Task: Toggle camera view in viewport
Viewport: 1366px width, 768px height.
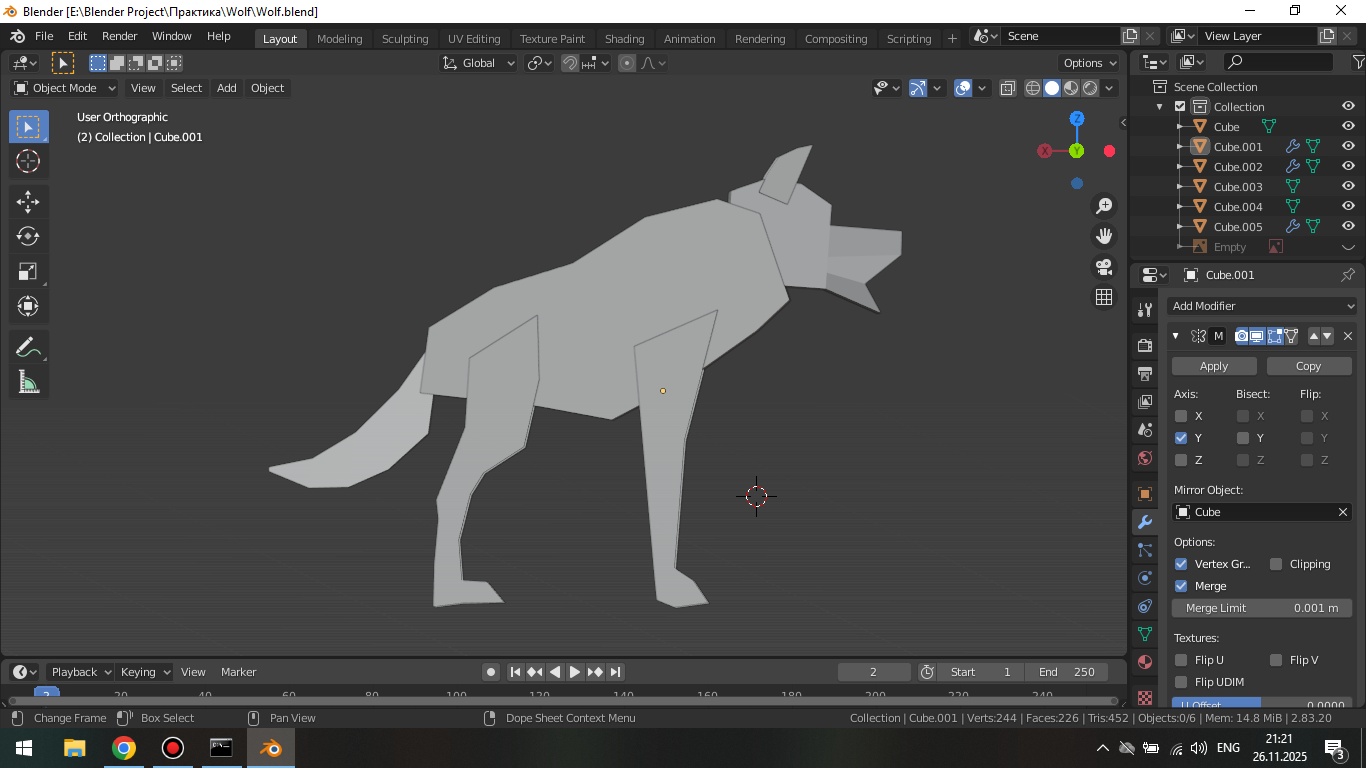Action: point(1104,267)
